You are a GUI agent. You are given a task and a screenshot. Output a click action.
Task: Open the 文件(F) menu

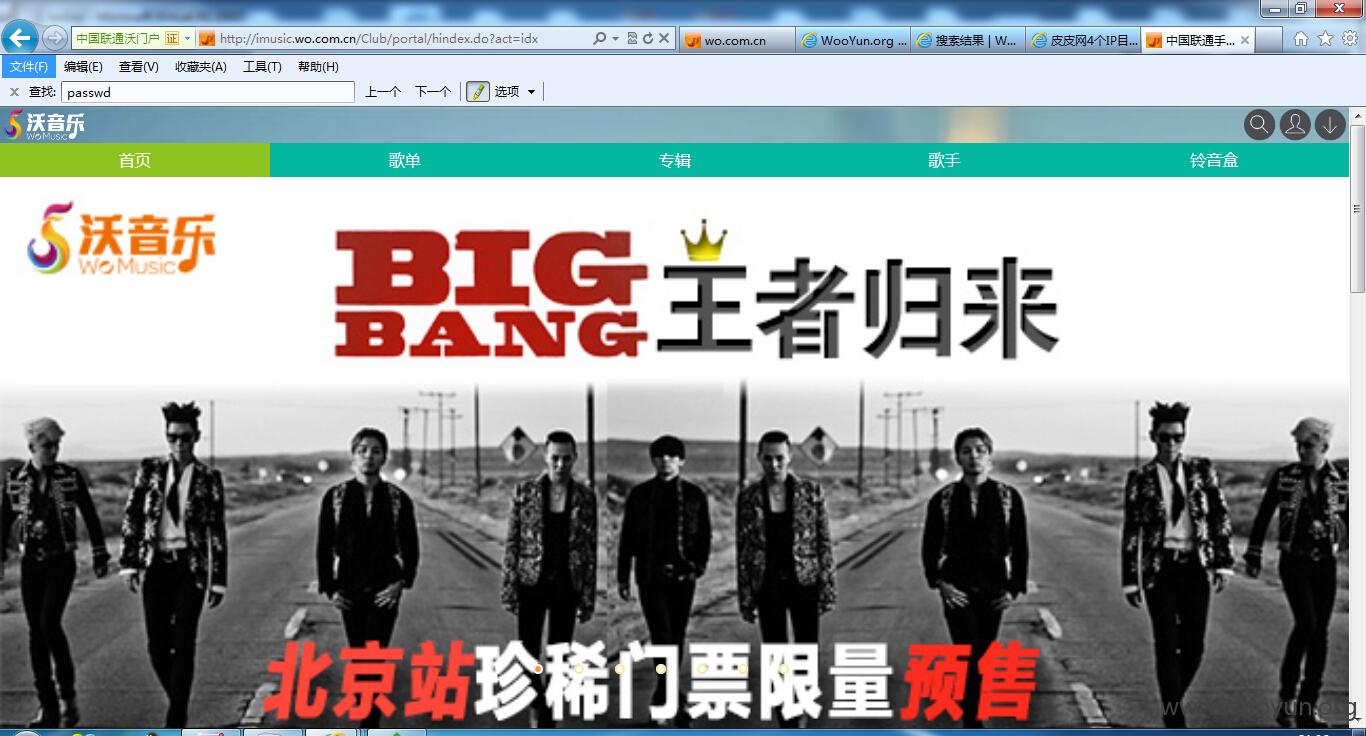(29, 67)
